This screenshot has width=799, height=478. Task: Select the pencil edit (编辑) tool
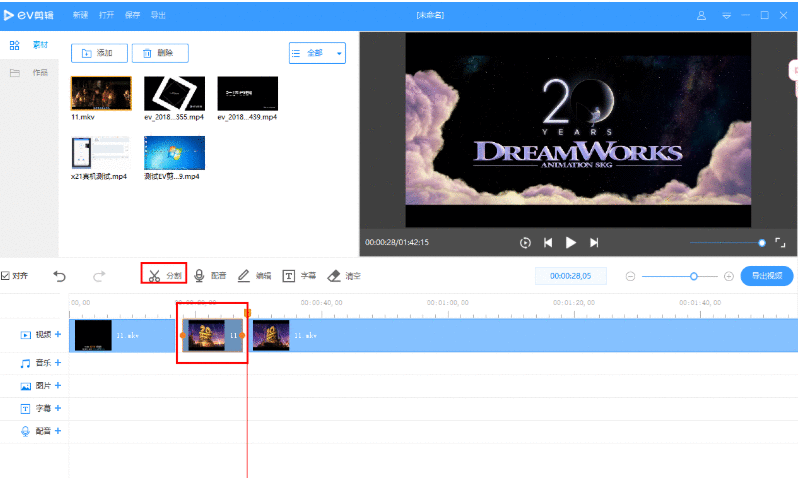click(x=254, y=275)
